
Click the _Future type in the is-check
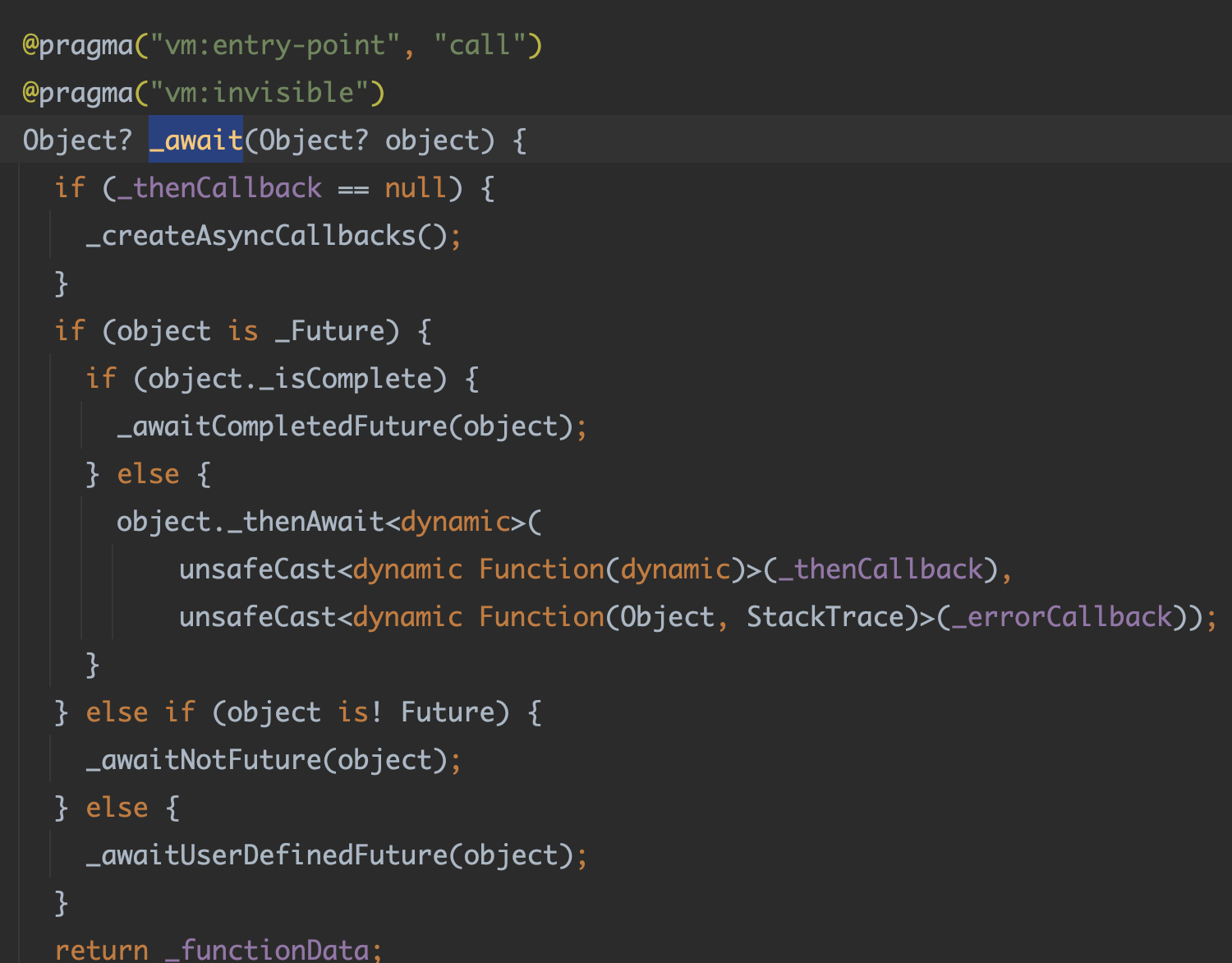[x=329, y=331]
